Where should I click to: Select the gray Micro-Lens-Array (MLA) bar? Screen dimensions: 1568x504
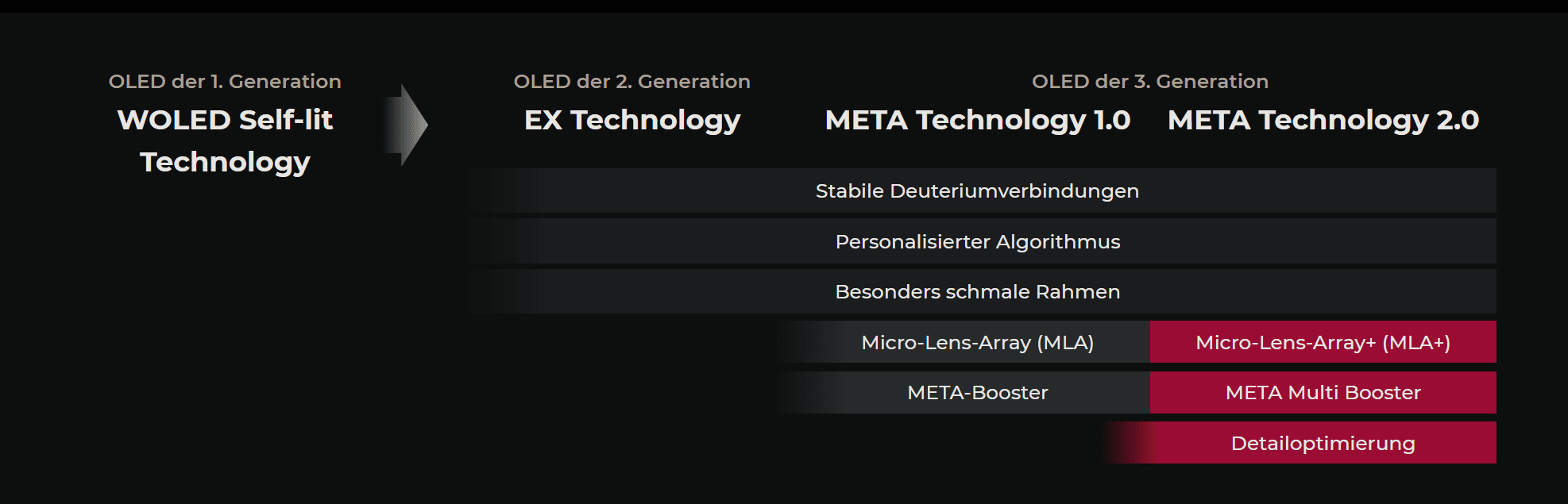point(963,342)
